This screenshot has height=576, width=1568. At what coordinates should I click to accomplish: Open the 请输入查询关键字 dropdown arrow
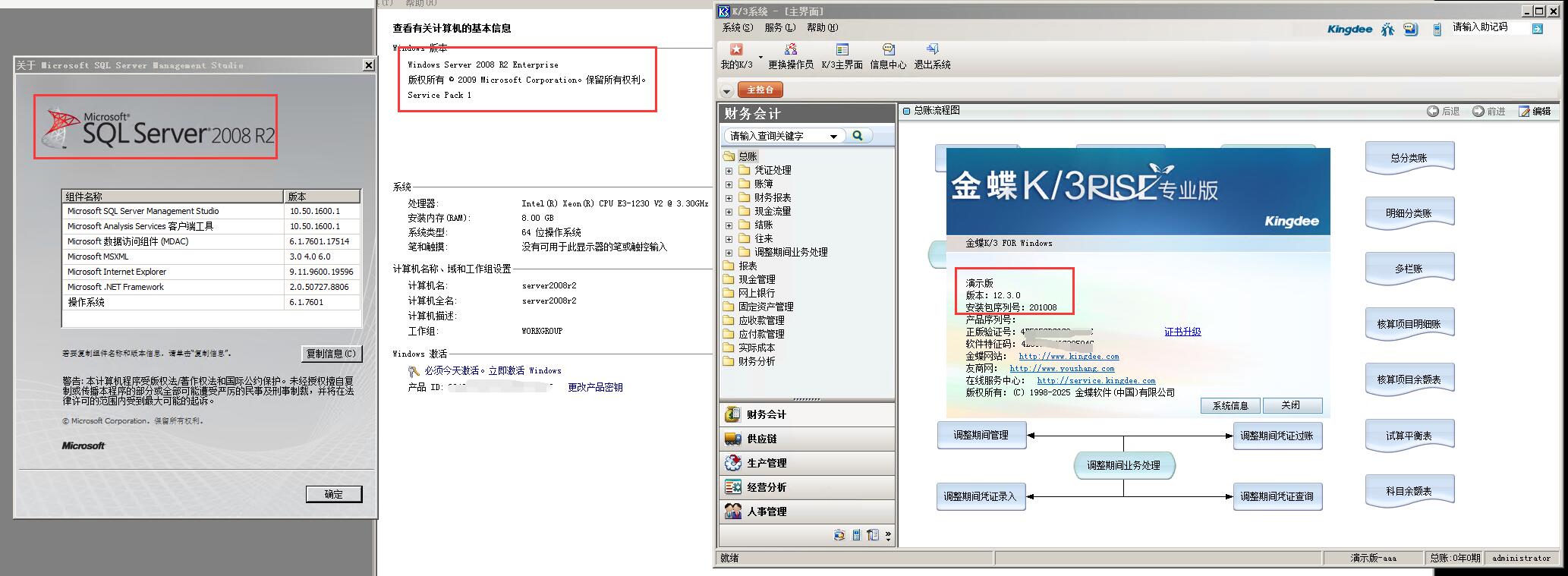click(x=833, y=137)
